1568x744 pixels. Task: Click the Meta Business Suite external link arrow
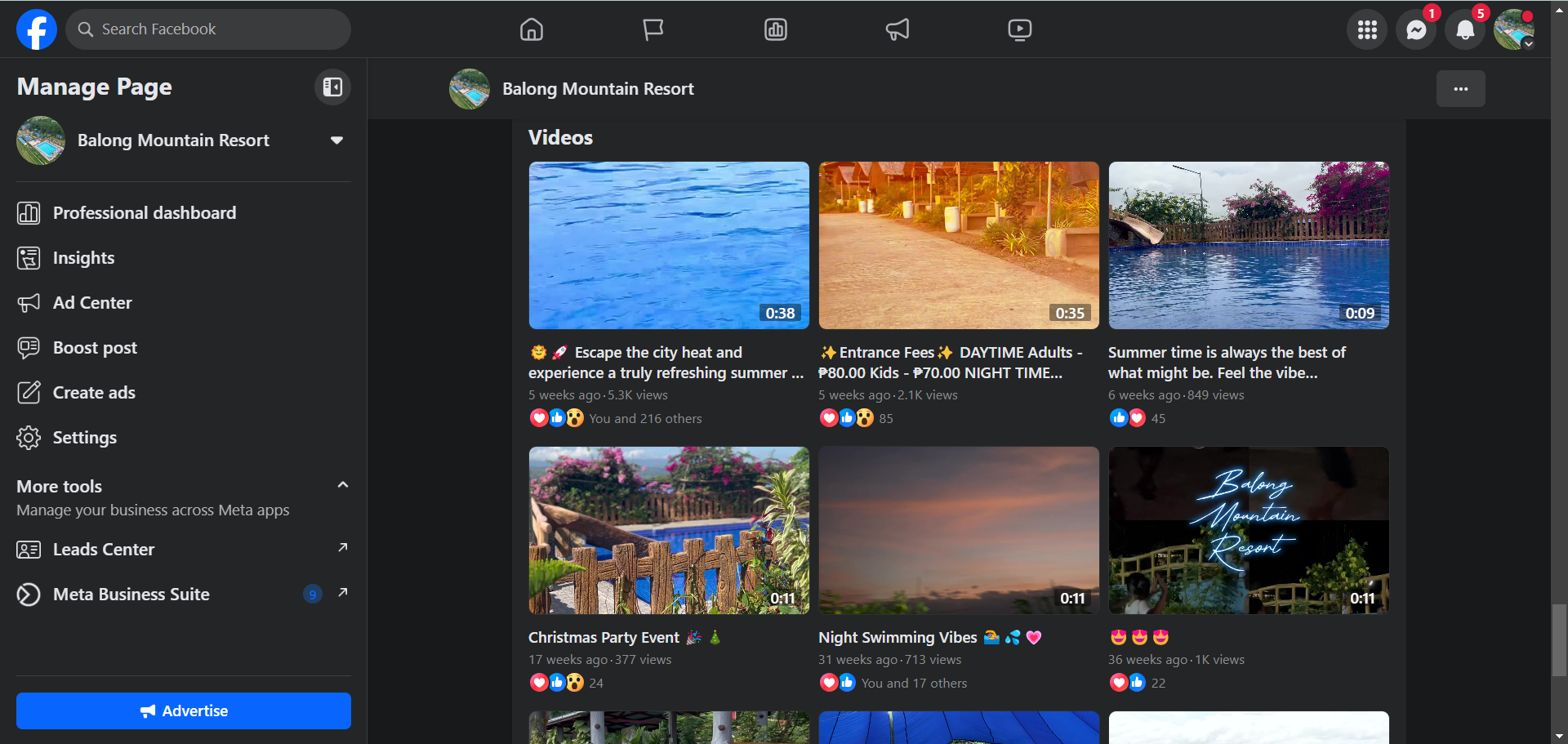[343, 592]
